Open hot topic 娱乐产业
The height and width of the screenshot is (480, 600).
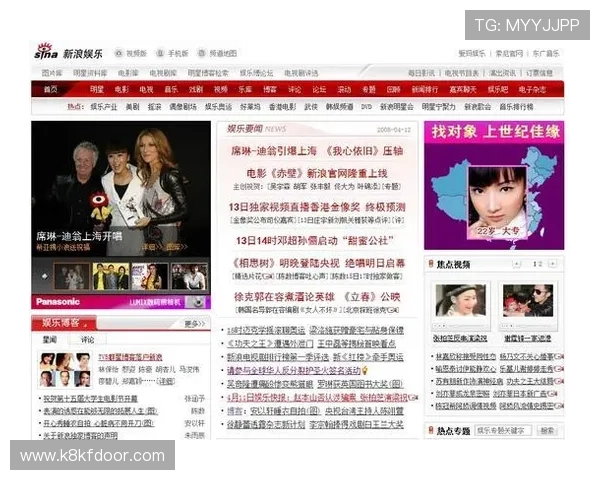point(104,107)
